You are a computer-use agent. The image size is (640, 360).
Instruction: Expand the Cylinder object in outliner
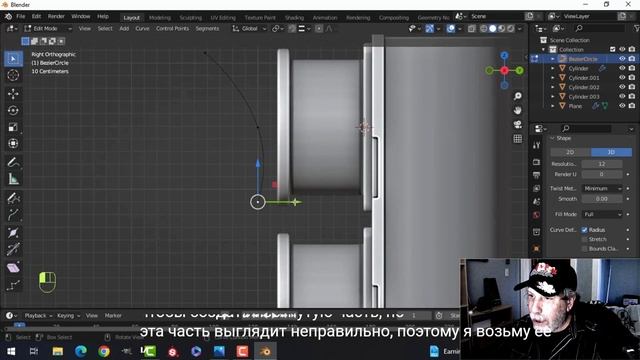point(553,68)
